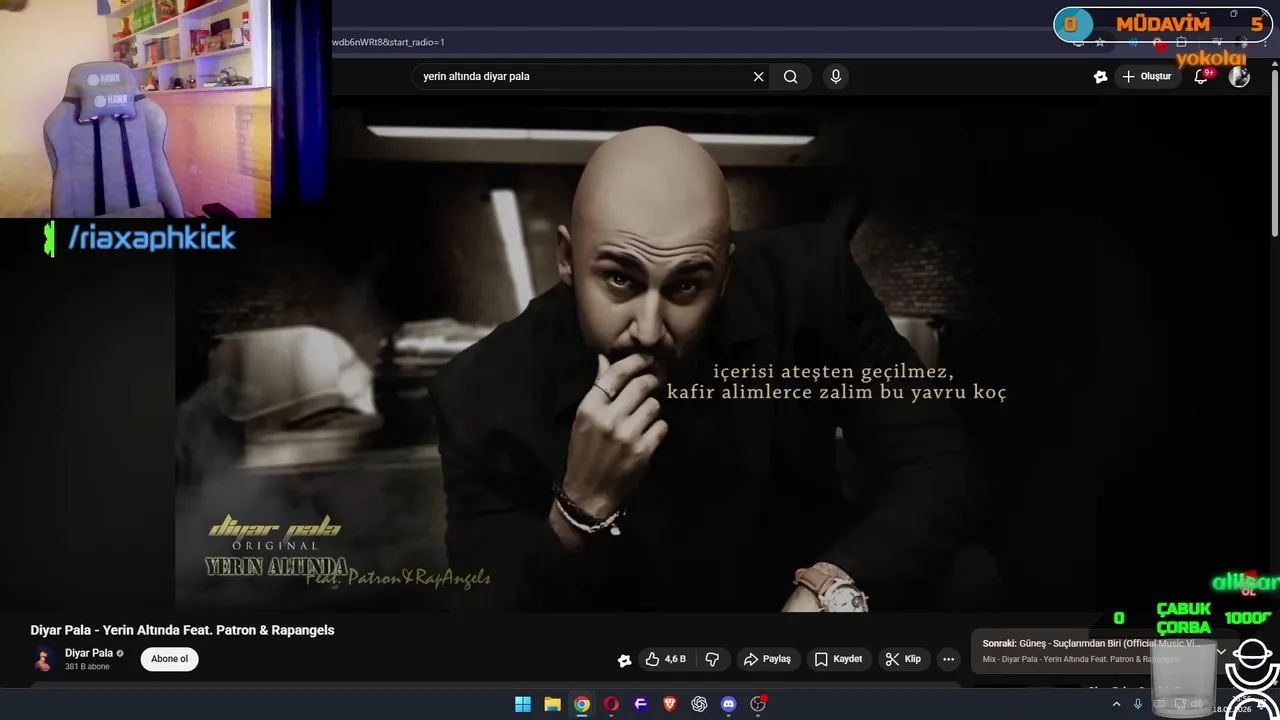The image size is (1280, 720).
Task: Click the Diyar Pala channel avatar
Action: [43, 659]
